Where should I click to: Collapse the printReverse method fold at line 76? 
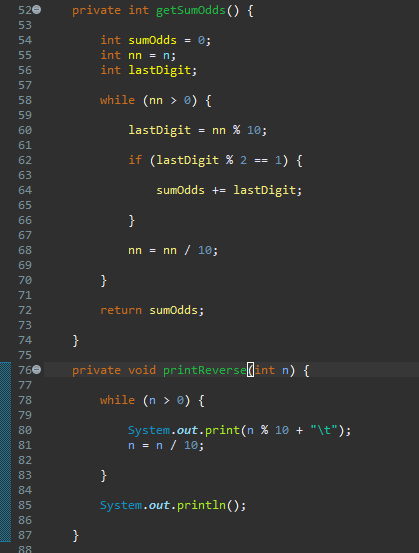[x=37, y=370]
